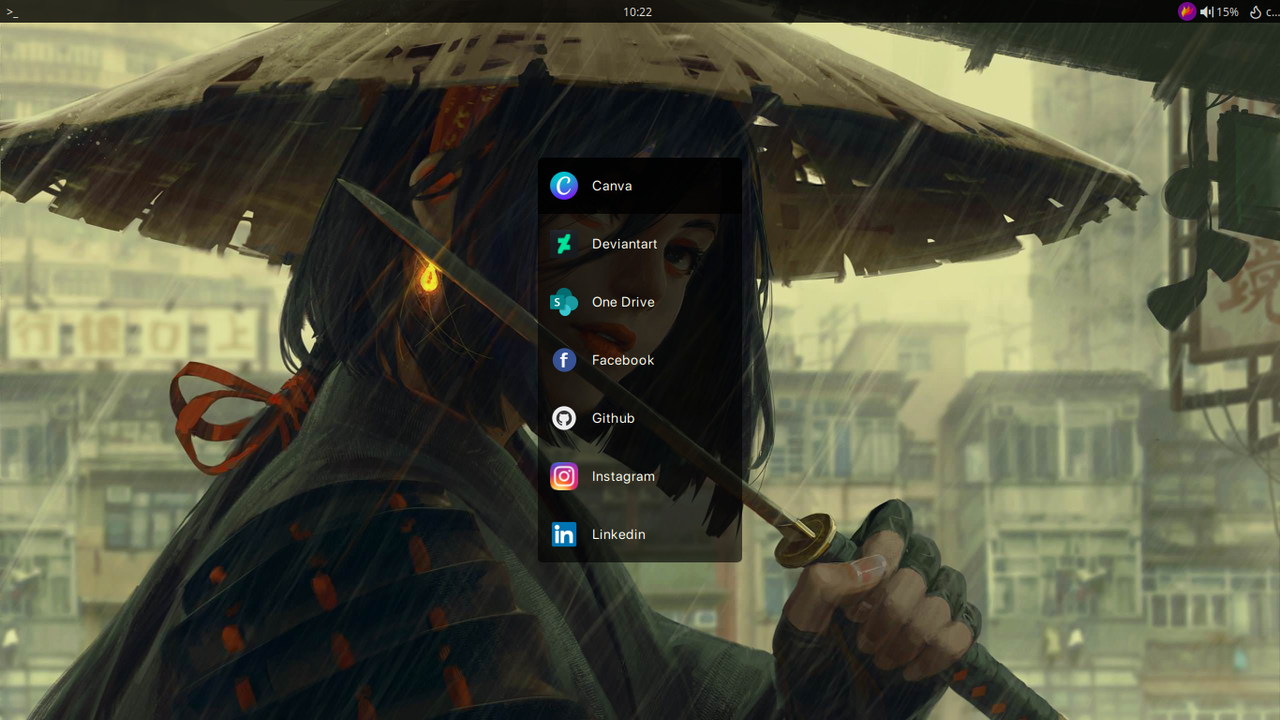Select the One Drive label text
The height and width of the screenshot is (720, 1280).
623,302
